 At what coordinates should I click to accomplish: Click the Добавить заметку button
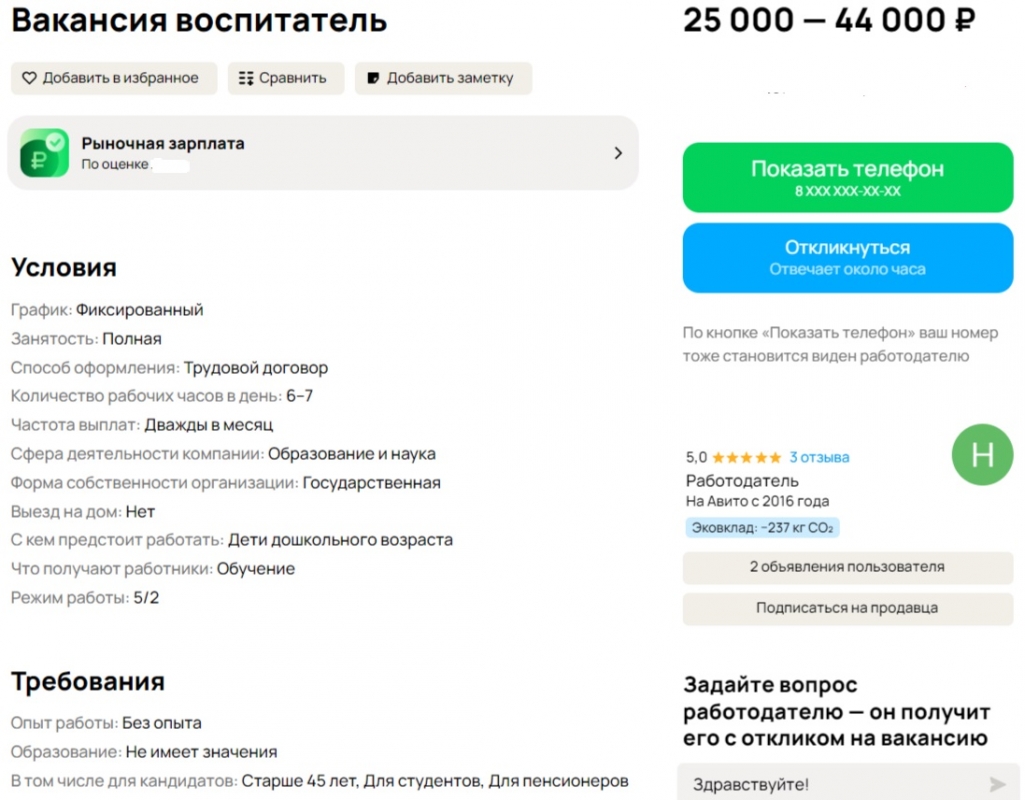[443, 78]
